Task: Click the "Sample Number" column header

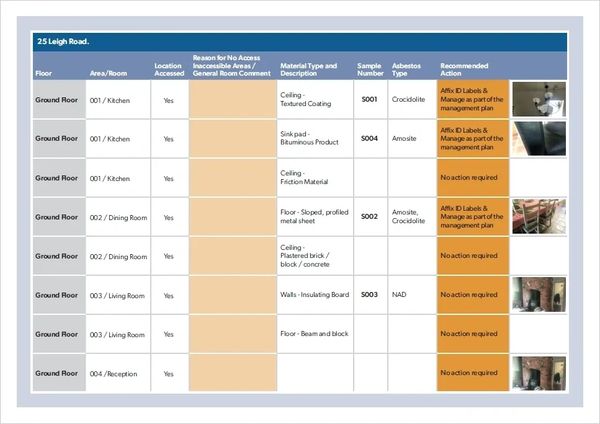Action: click(x=370, y=69)
